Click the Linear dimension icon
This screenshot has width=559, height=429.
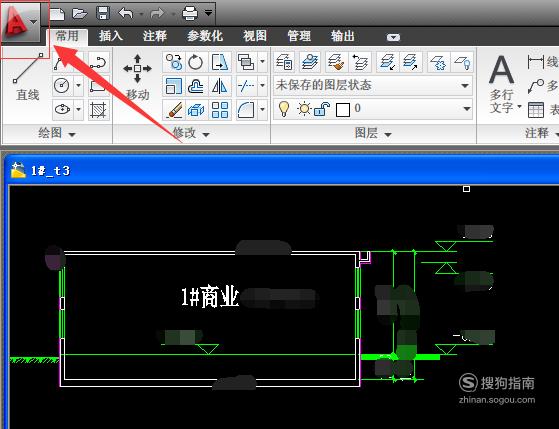tap(536, 62)
